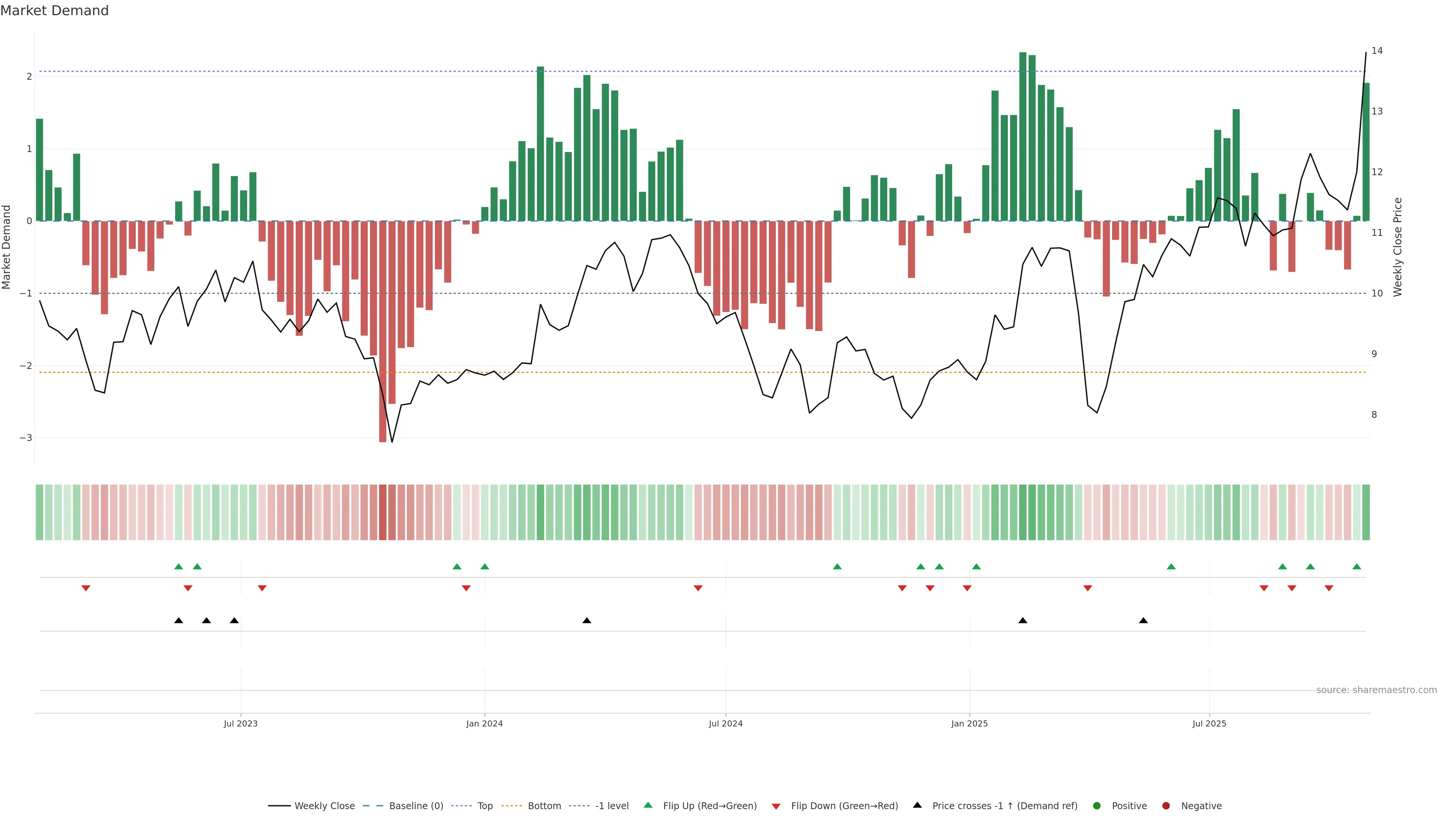Screen dimensions: 1456x819
Task: Click the -1 level legend entry
Action: pyautogui.click(x=612, y=806)
